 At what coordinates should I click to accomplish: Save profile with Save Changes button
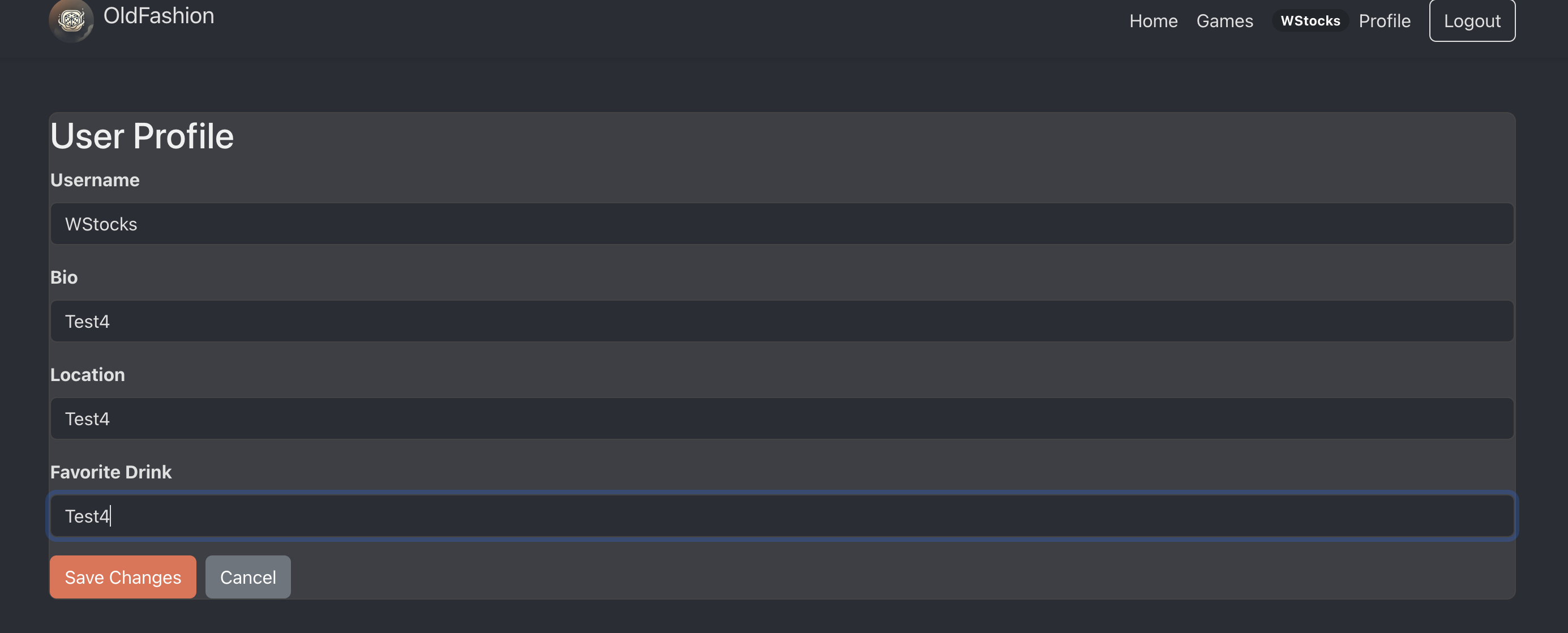[x=123, y=576]
